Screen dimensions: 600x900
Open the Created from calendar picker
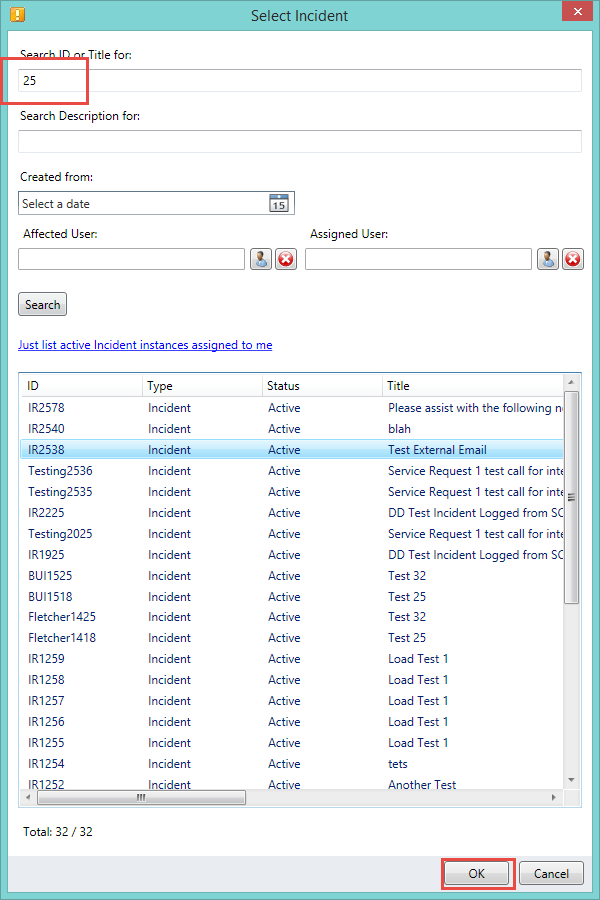[x=278, y=203]
